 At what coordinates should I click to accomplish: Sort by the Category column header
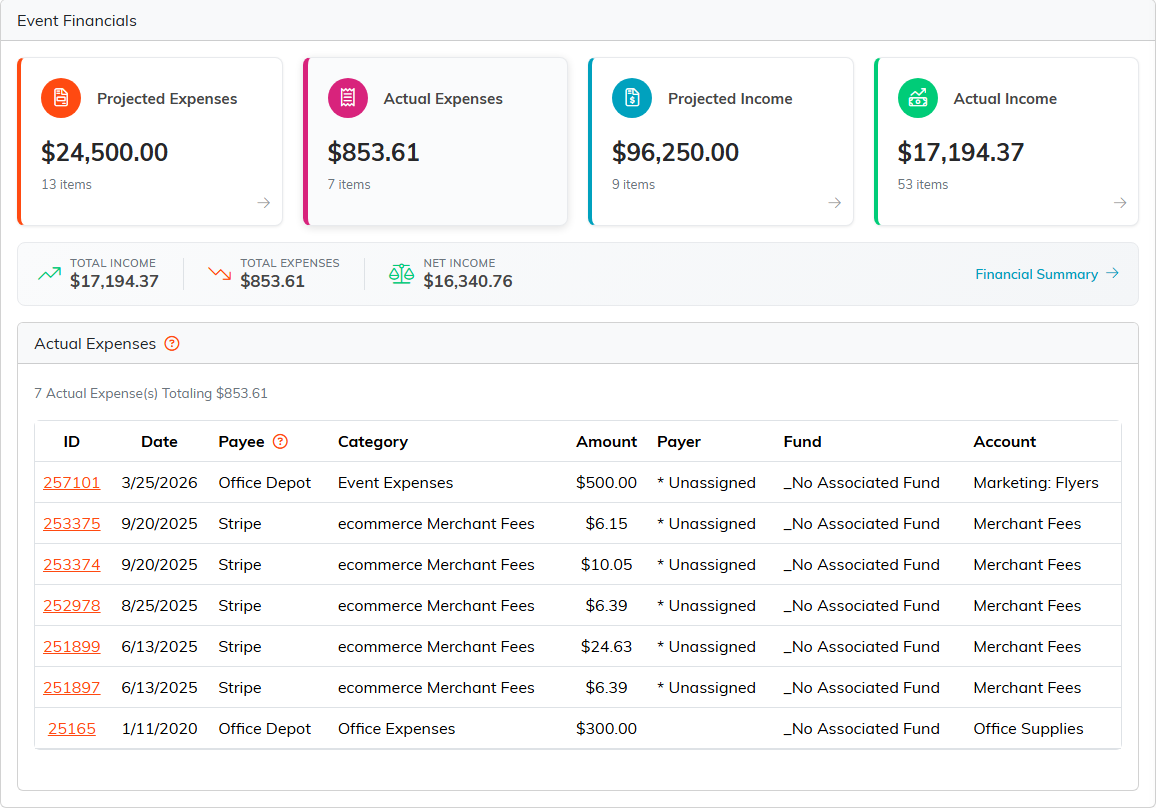(x=372, y=442)
